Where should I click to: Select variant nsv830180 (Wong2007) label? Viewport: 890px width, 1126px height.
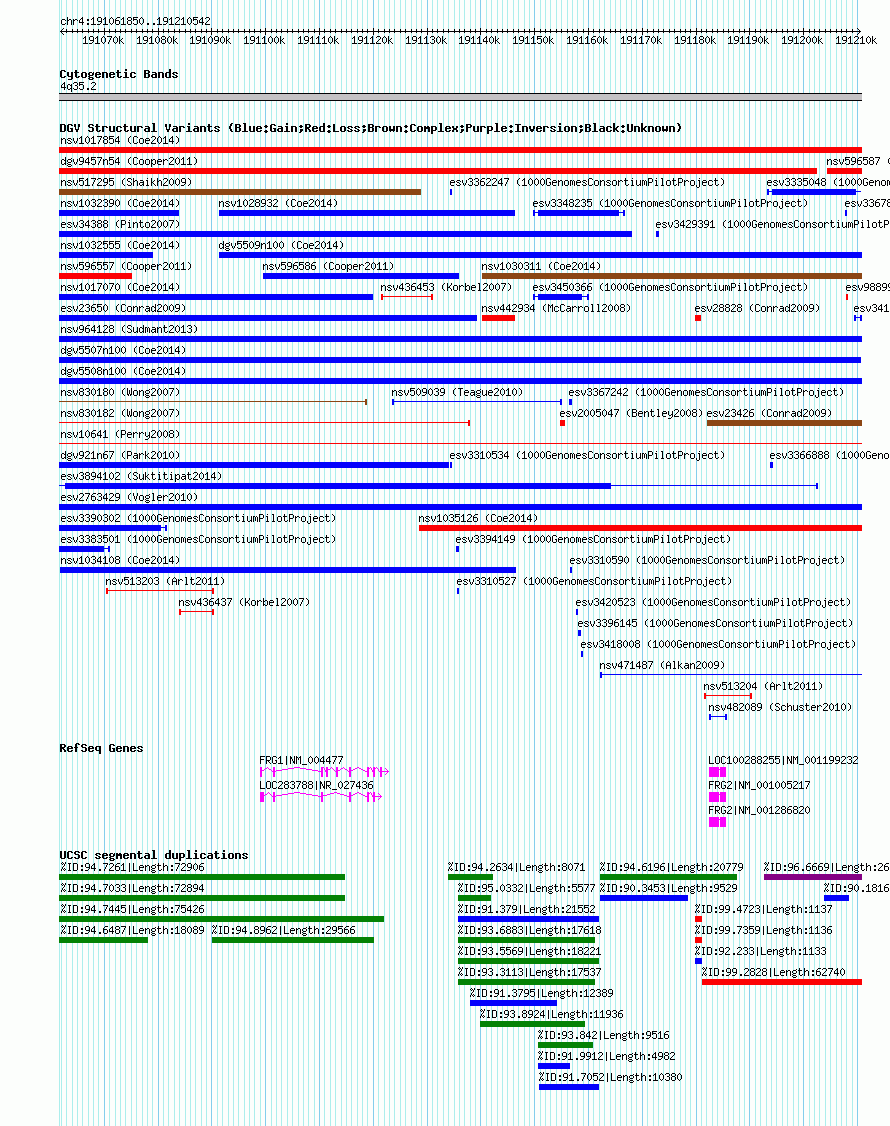click(120, 392)
